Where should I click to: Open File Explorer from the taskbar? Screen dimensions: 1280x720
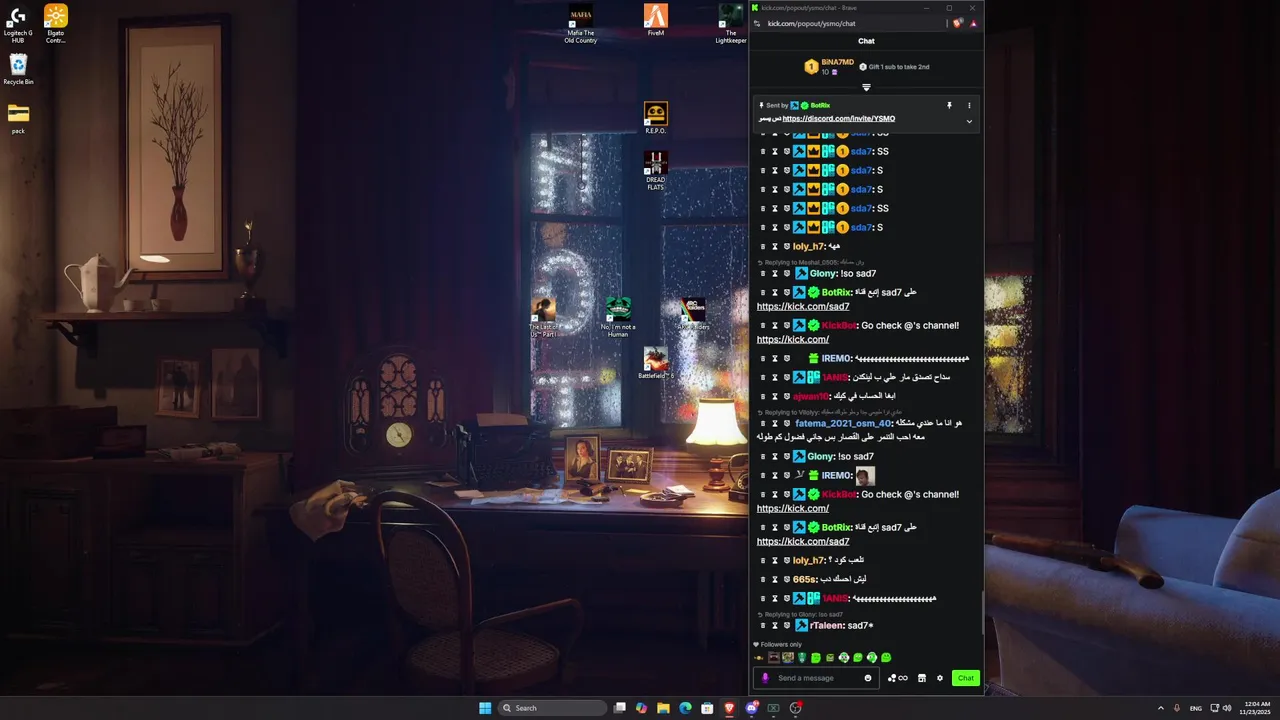click(x=663, y=708)
